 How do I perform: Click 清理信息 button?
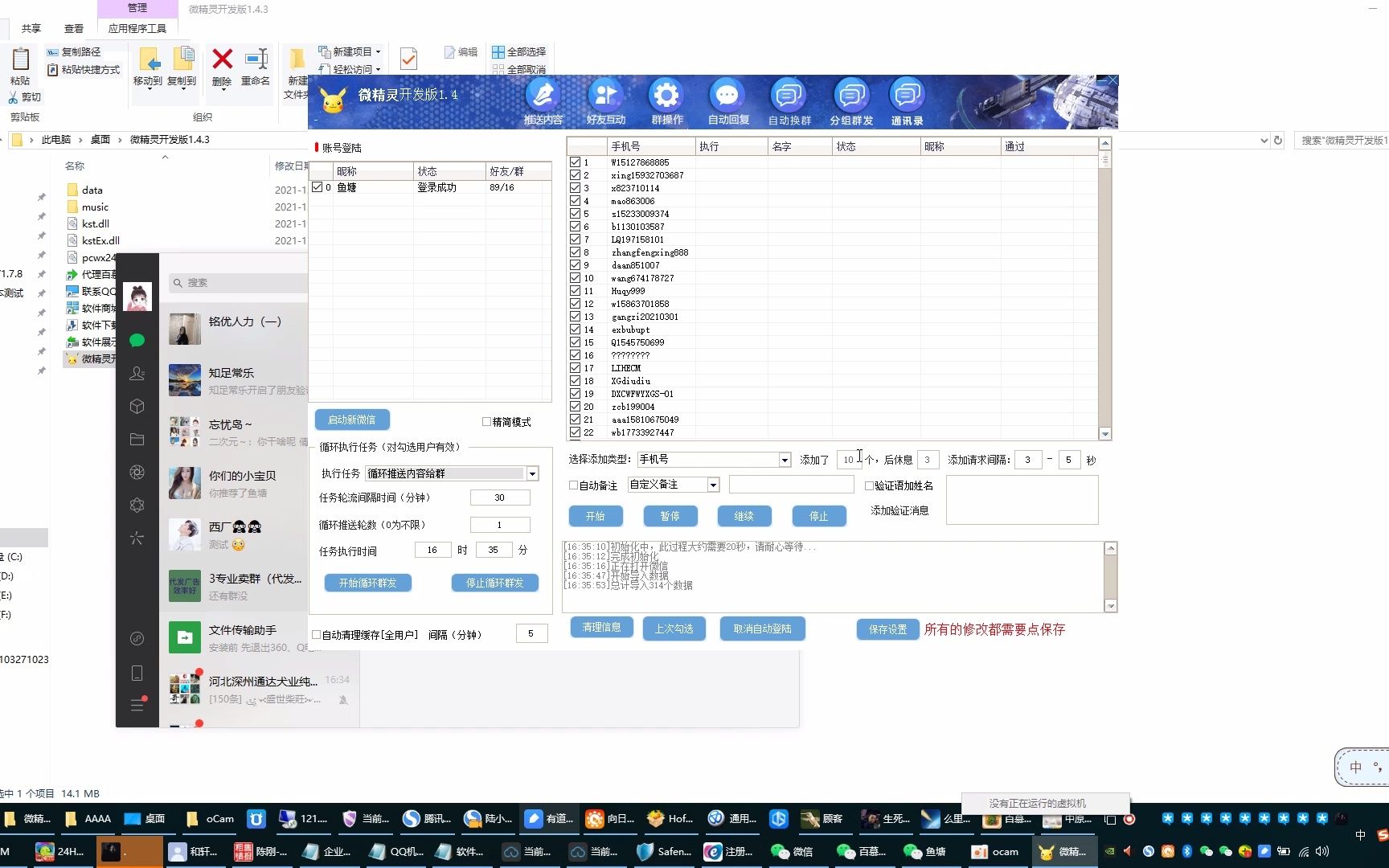click(602, 628)
